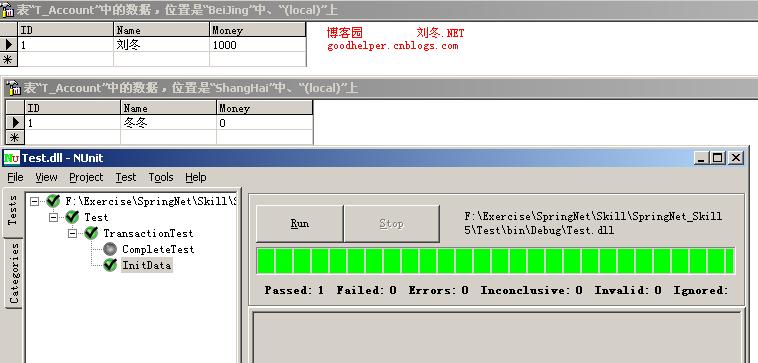Click the Errors: 0 result text
Image resolution: width=758 pixels, height=363 pixels.
point(438,290)
